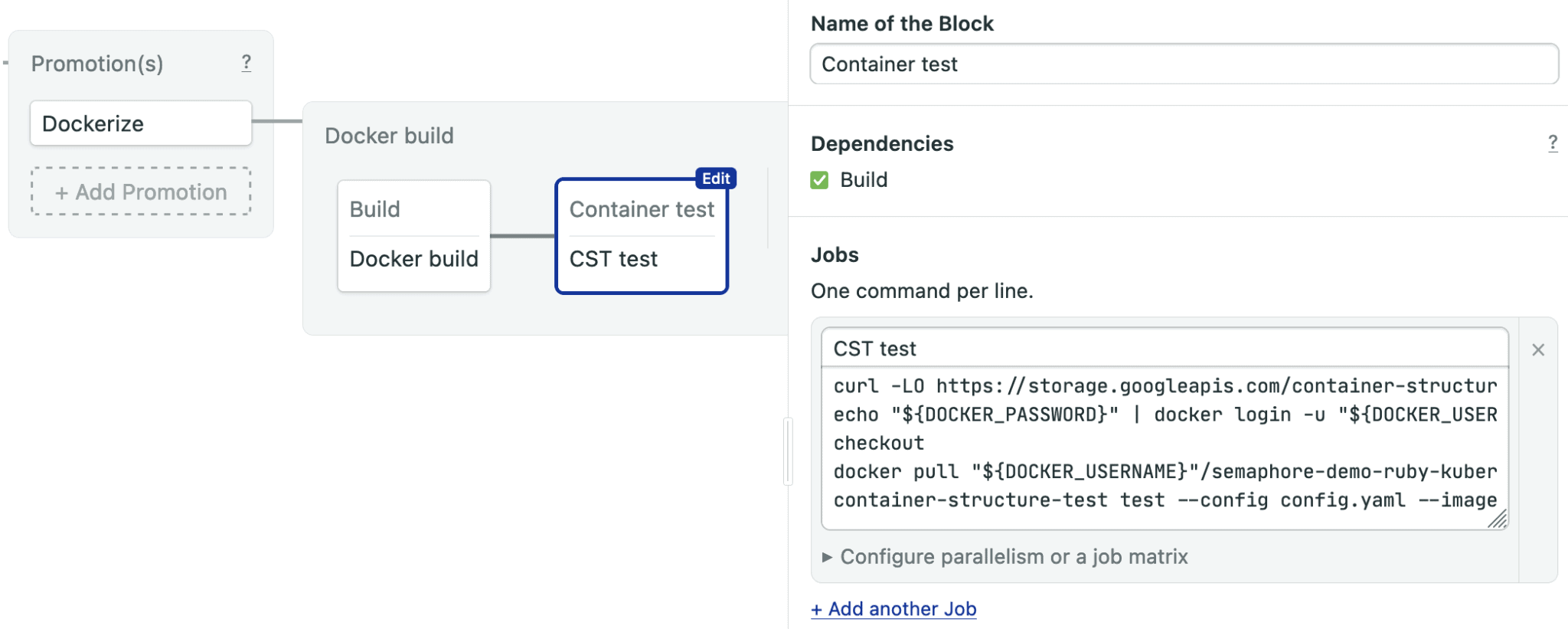
Task: Grab the commands textarea resize handle
Action: [1498, 519]
